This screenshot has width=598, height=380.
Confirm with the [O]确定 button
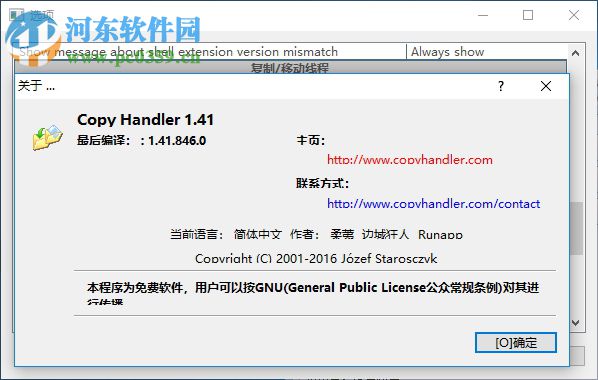point(516,343)
